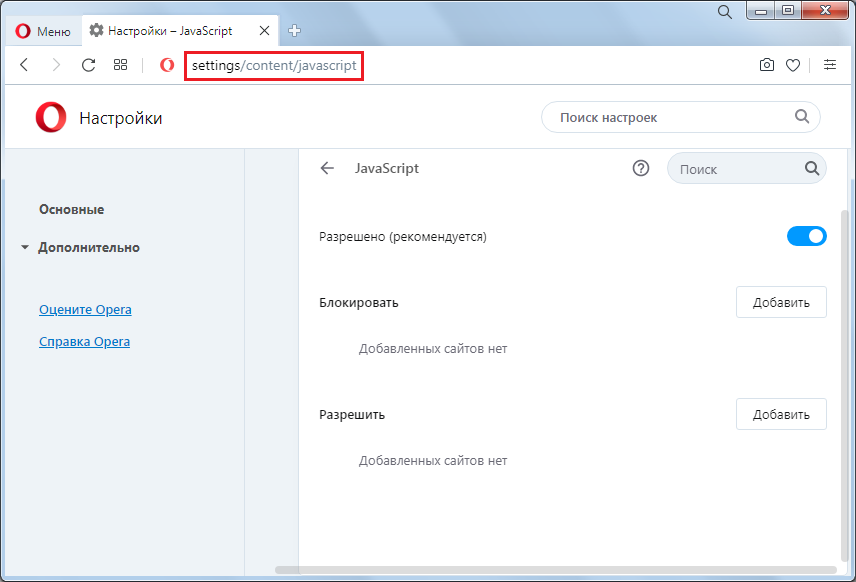
Task: Go forward with browser forward arrow
Action: 56,65
